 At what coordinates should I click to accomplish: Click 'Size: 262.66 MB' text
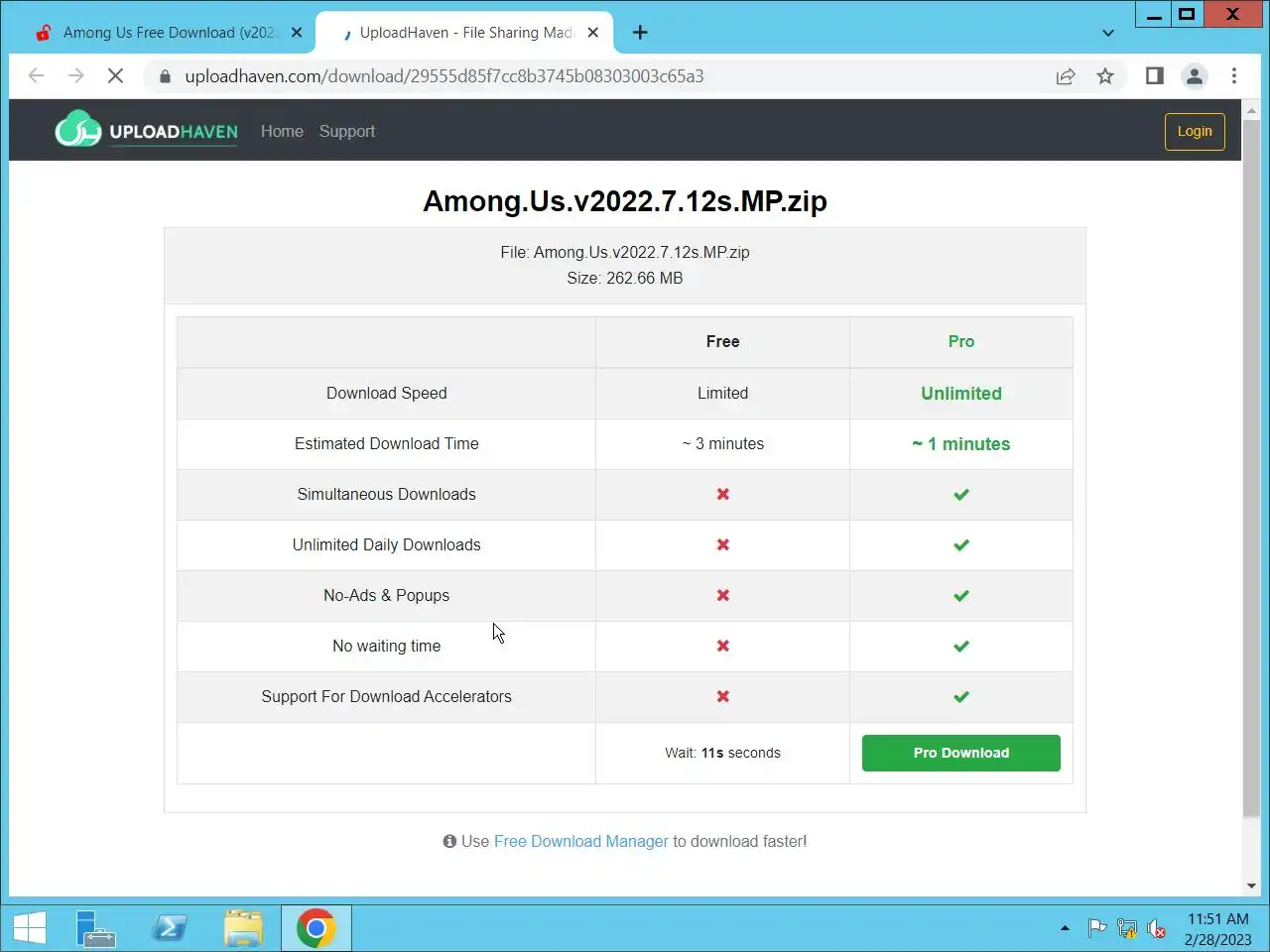point(625,278)
